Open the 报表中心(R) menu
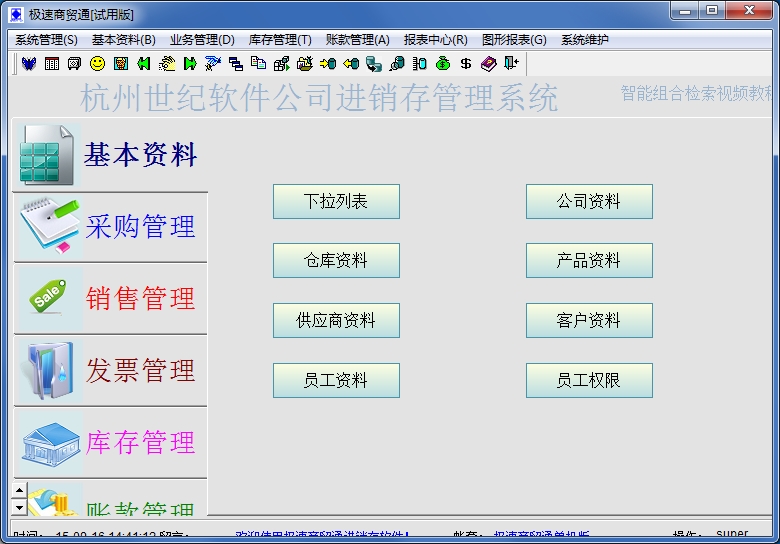 pos(436,40)
